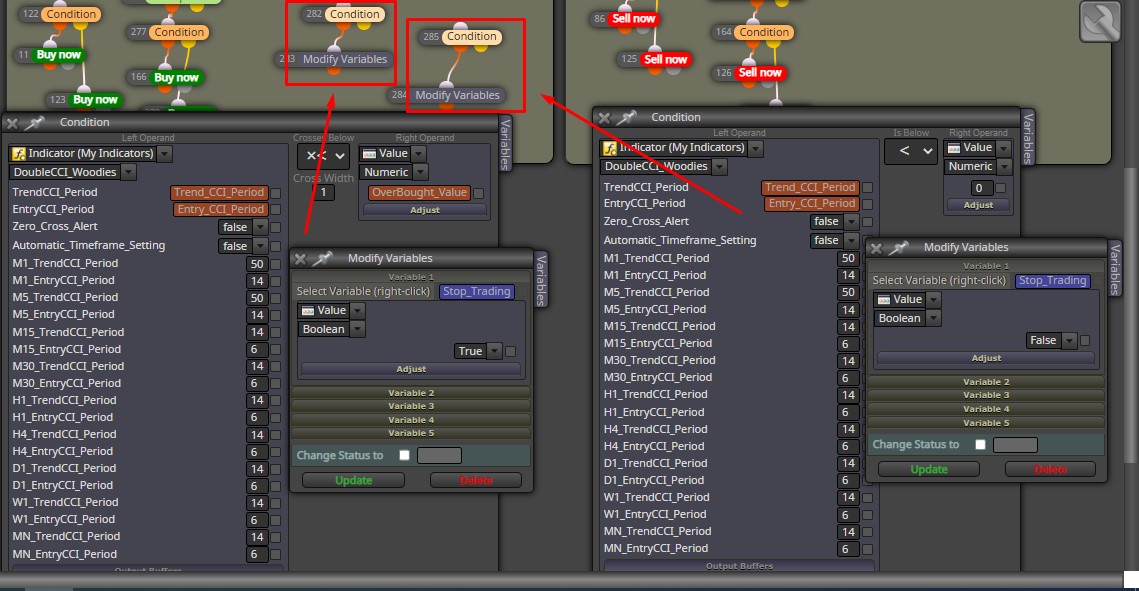The height and width of the screenshot is (591, 1139).
Task: Toggle checkbox beside OverBought_Value
Action: click(x=479, y=193)
